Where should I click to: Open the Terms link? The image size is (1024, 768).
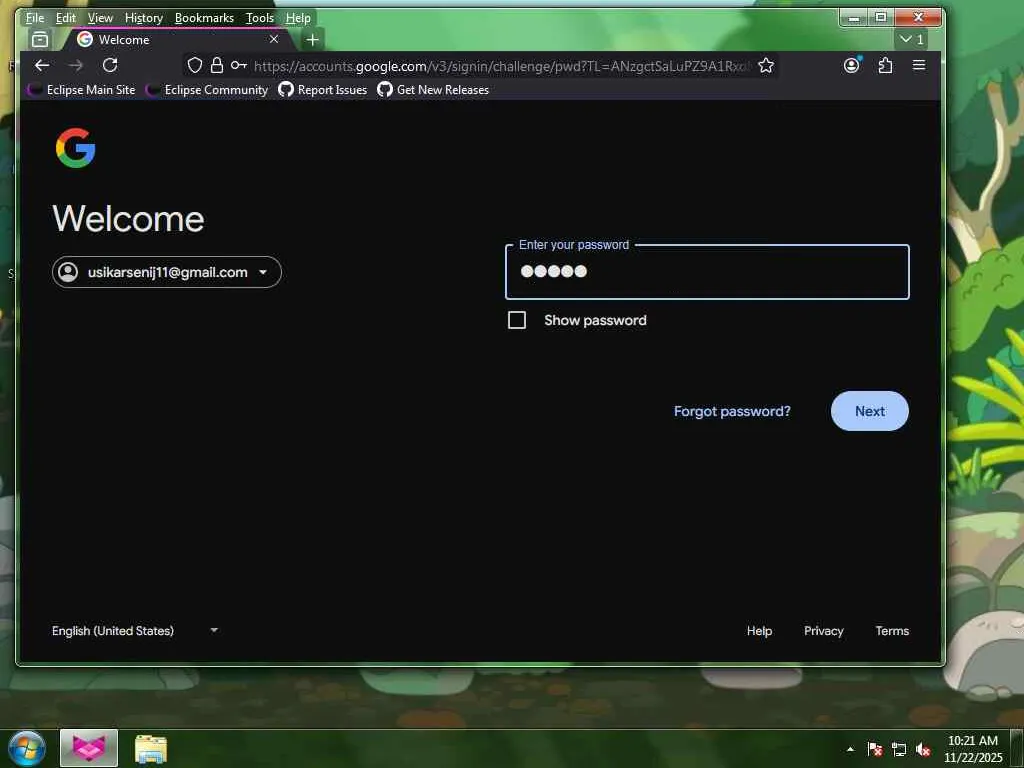pyautogui.click(x=892, y=631)
